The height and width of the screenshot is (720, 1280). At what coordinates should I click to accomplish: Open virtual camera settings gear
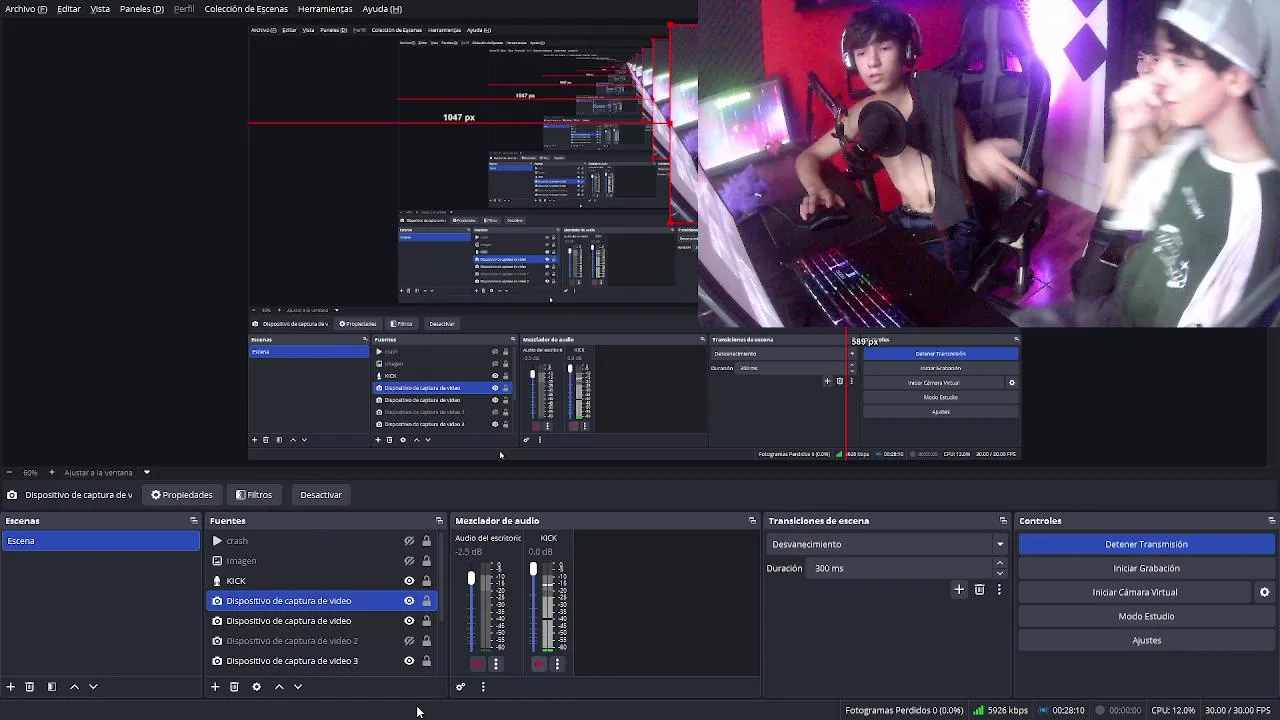(x=1264, y=592)
